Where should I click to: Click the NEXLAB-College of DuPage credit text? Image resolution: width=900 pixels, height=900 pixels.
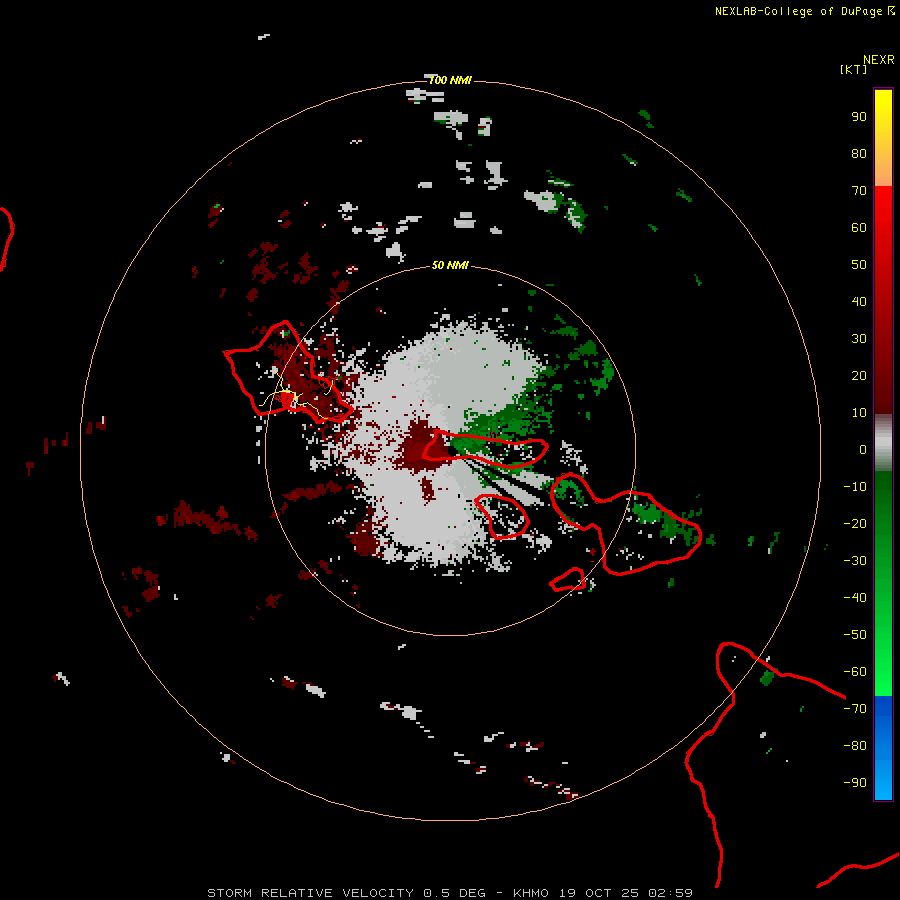pos(800,11)
